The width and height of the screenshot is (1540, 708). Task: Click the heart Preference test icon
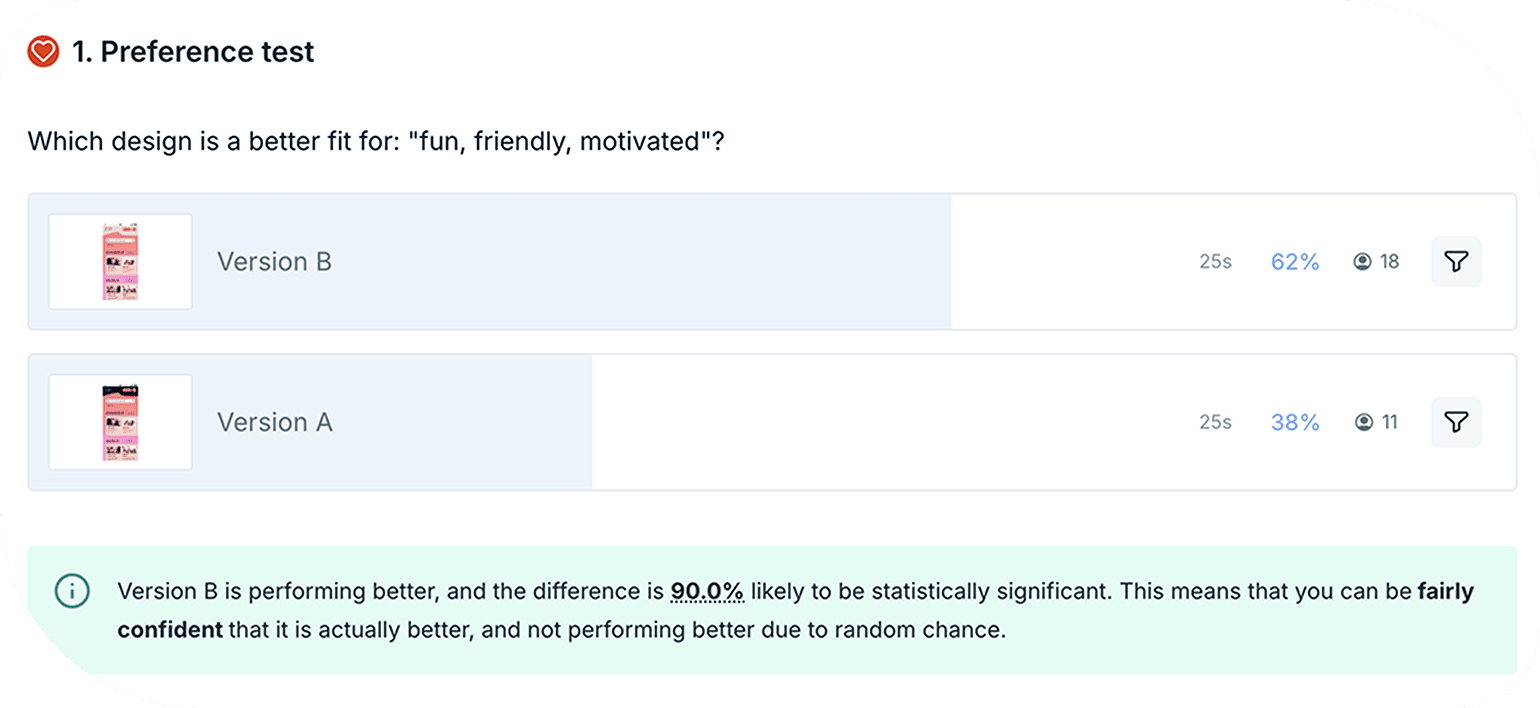click(x=43, y=52)
